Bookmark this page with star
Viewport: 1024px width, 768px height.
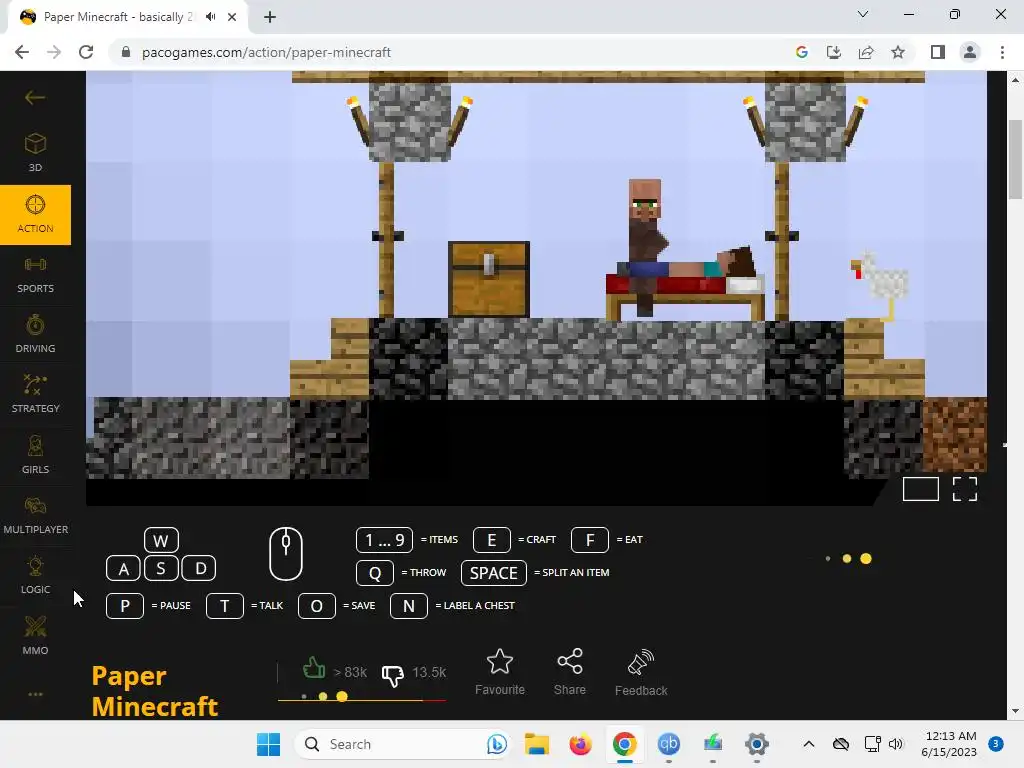pyautogui.click(x=898, y=52)
